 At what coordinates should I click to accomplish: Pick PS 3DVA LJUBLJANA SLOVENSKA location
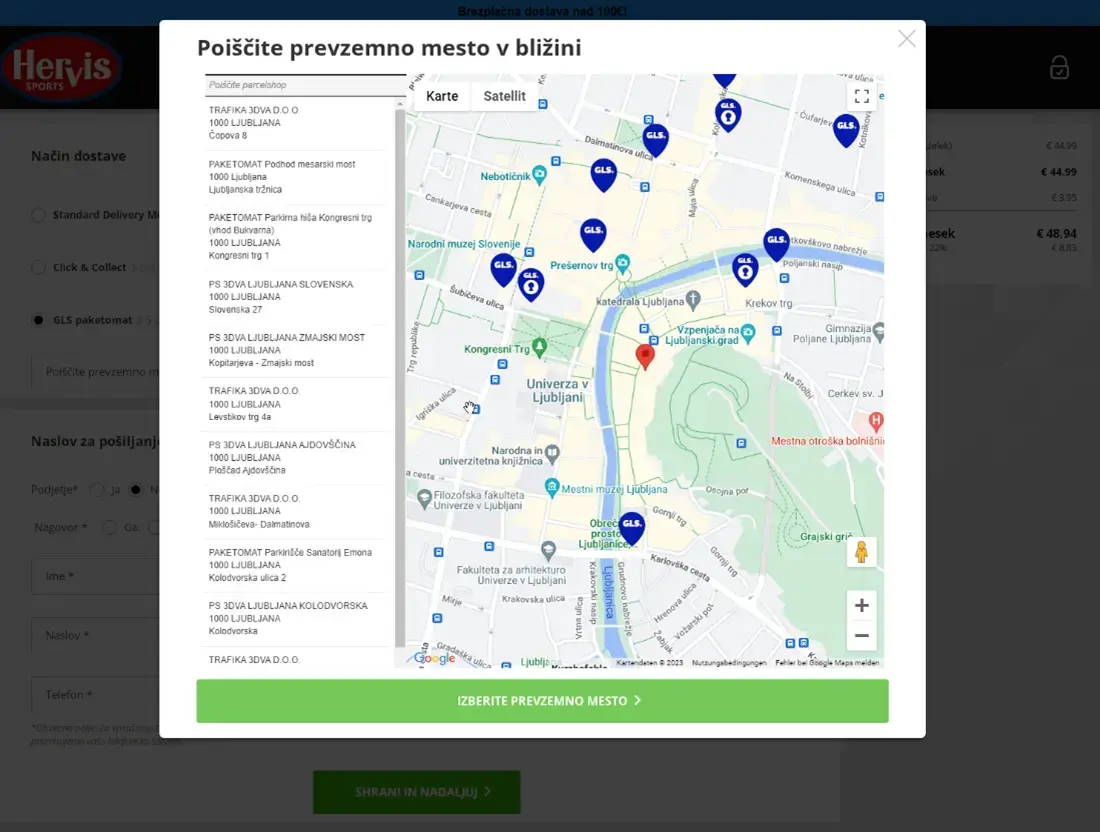(x=295, y=297)
